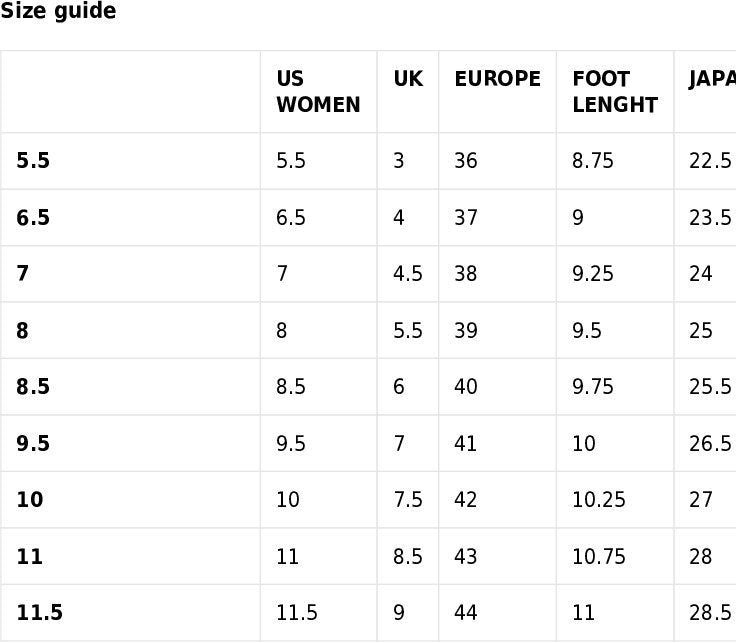Select the bold 11.5 row label
The image size is (736, 642).
tap(39, 612)
